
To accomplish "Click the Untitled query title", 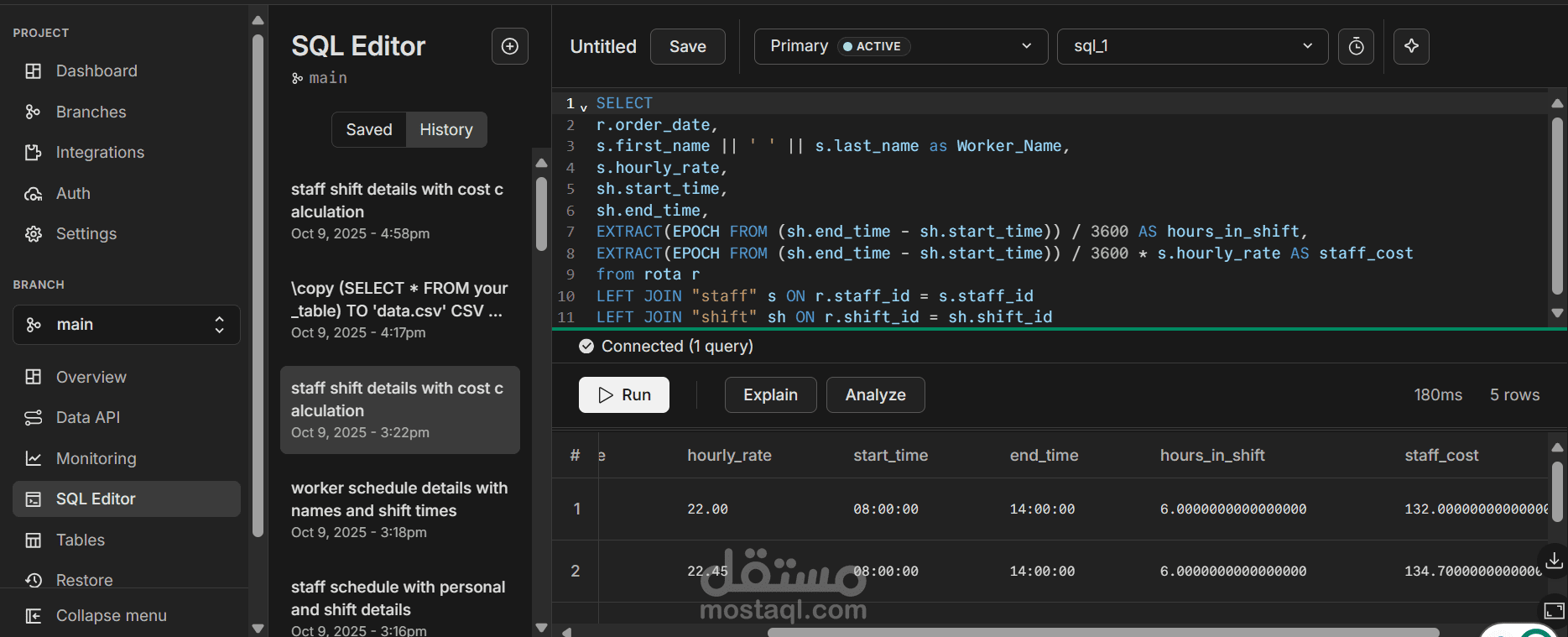I will (x=603, y=46).
